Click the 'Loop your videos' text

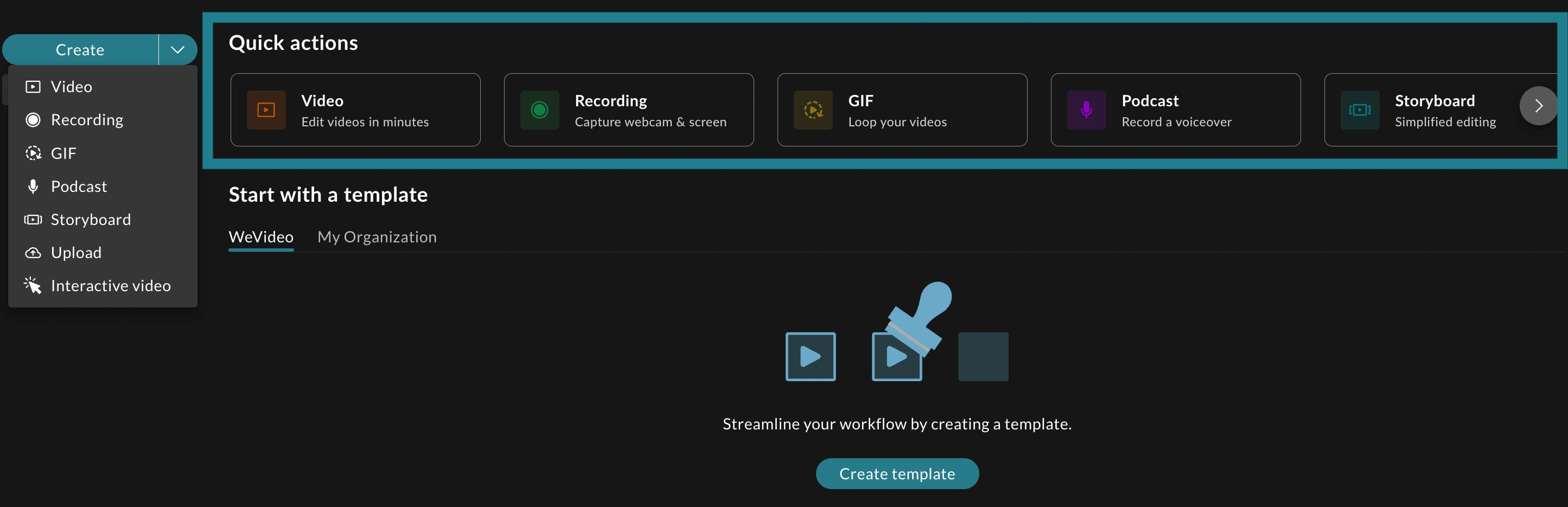click(x=897, y=121)
